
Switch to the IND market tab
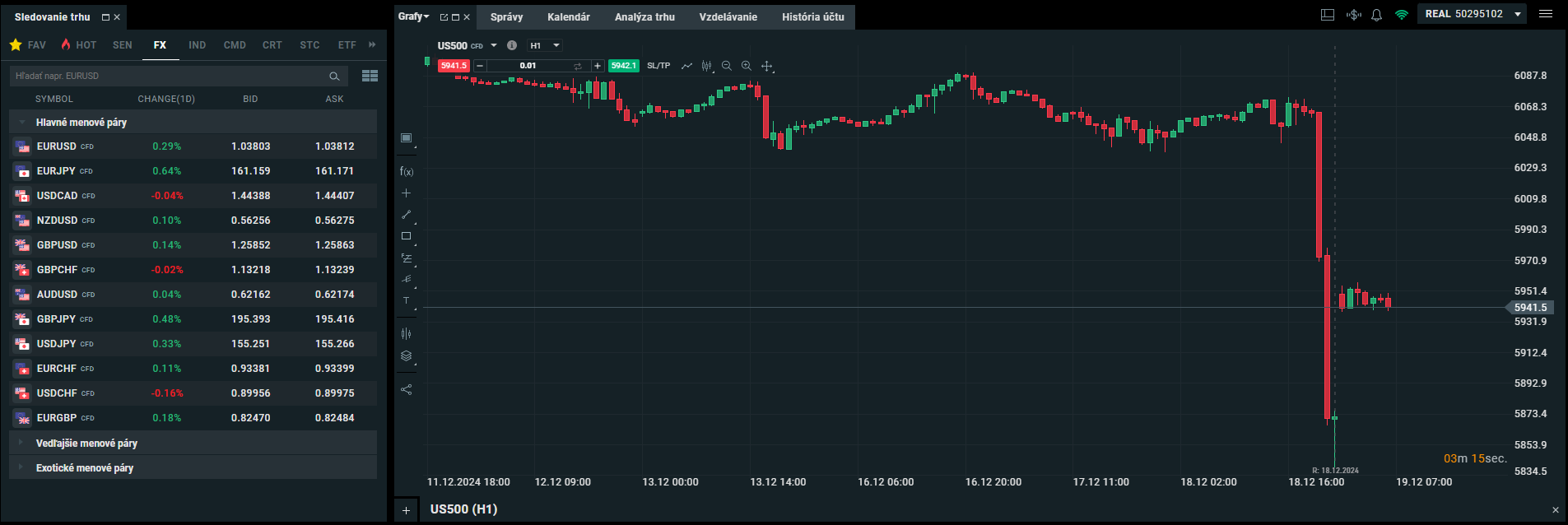[x=197, y=45]
